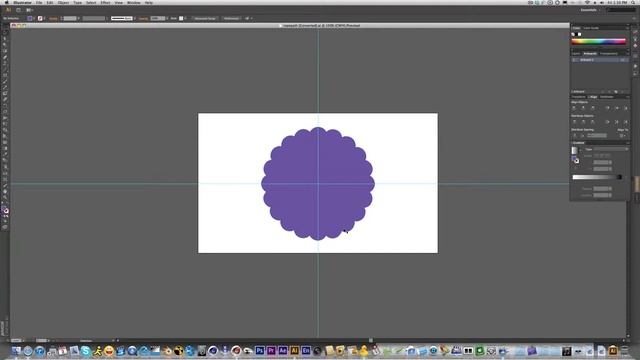The image size is (640, 360).
Task: Click the vertical distribute space icon
Action: point(575,136)
